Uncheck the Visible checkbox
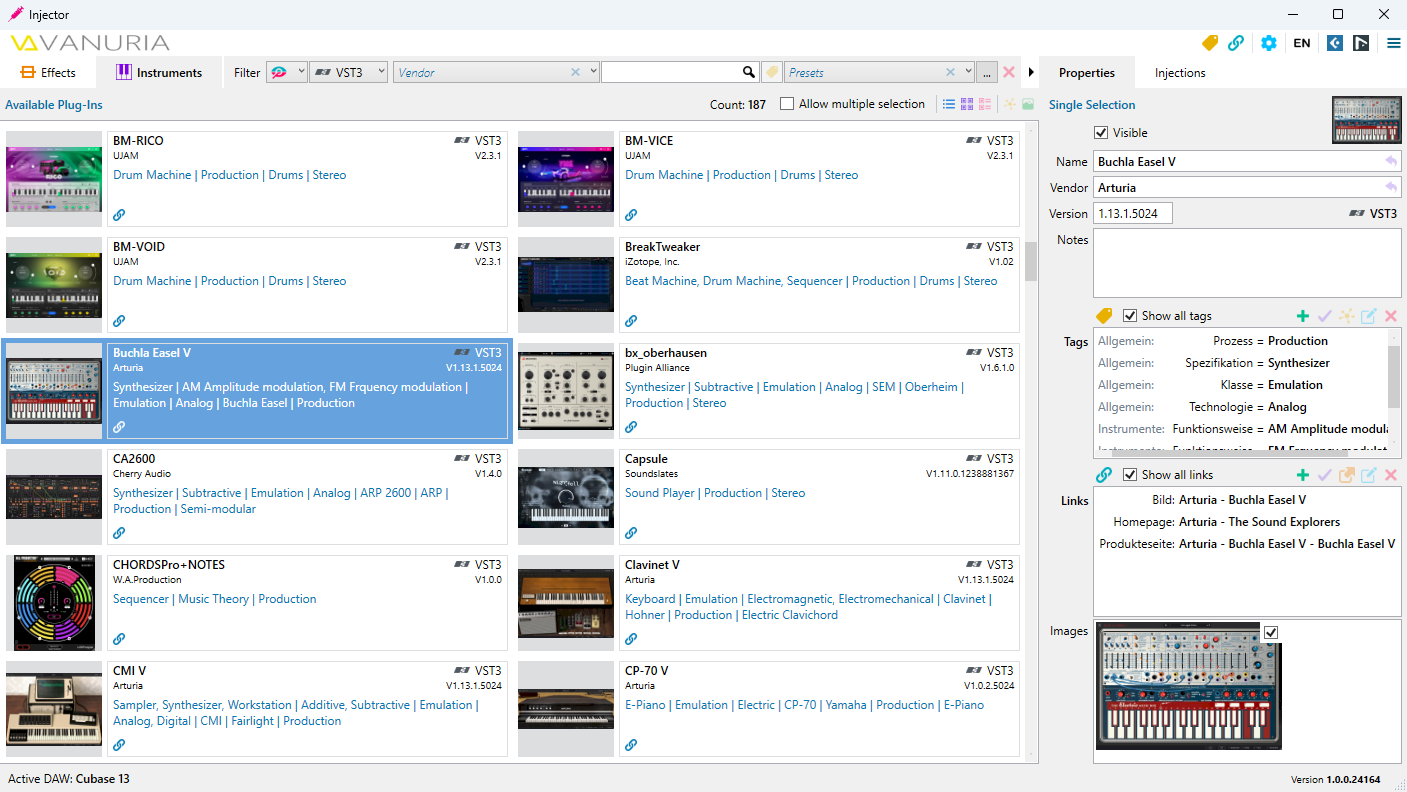The height and width of the screenshot is (792, 1407). click(x=1101, y=133)
